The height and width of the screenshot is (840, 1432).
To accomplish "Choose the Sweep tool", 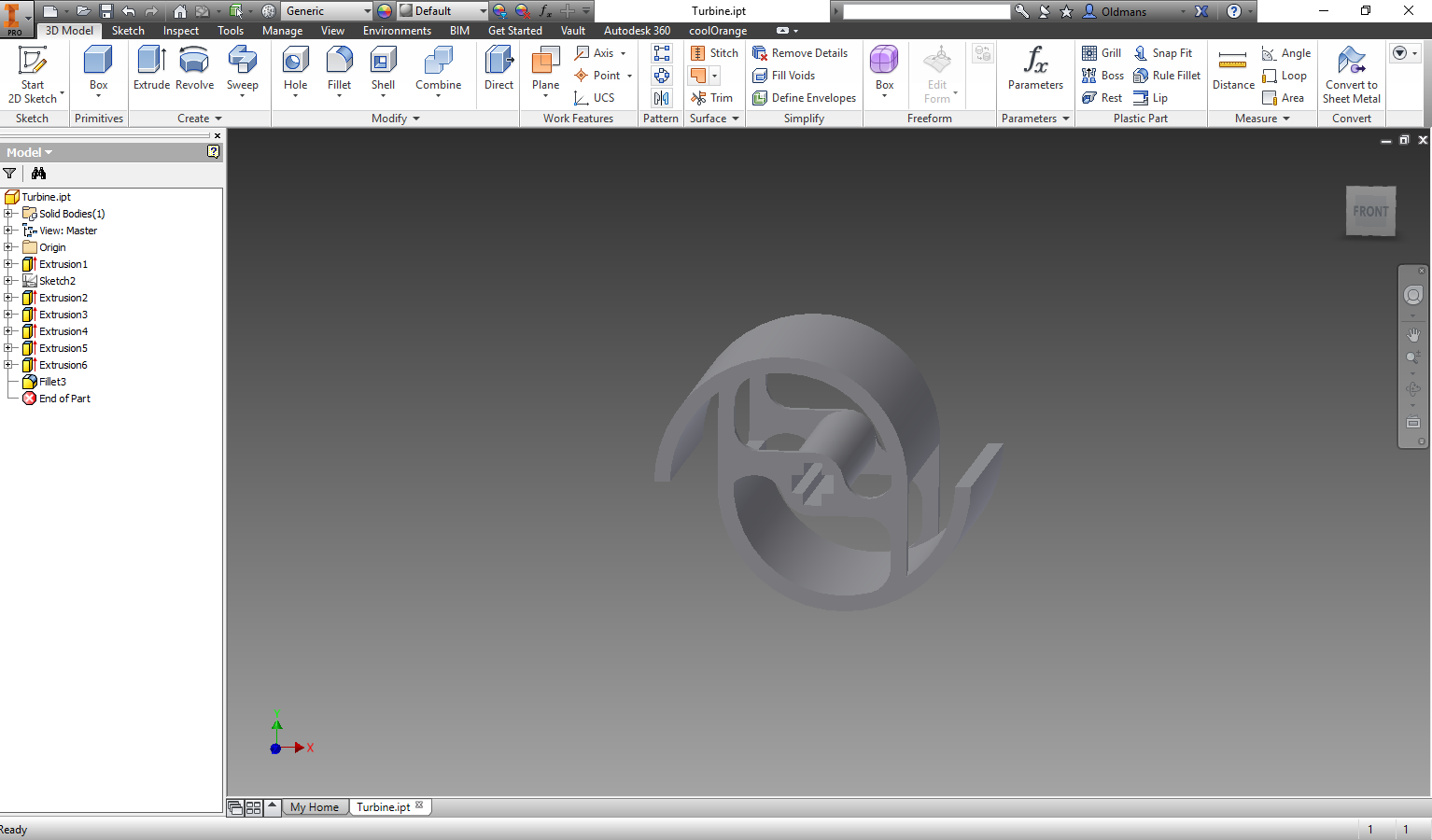I will pos(242,70).
